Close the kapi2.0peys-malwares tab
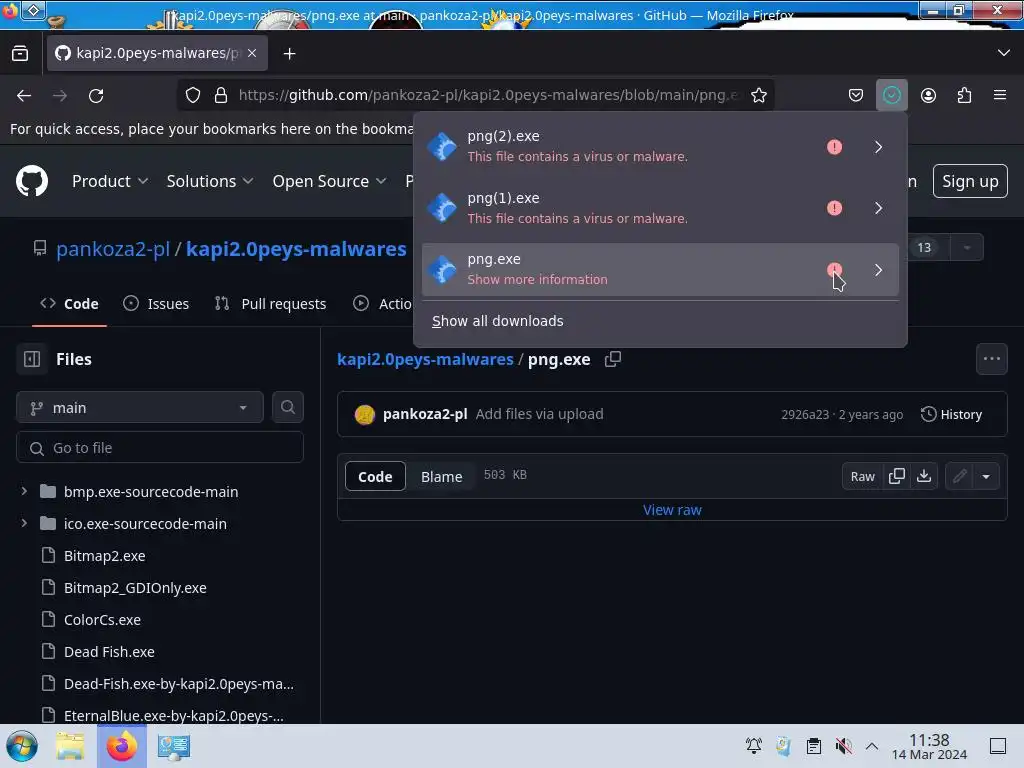Viewport: 1024px width, 768px height. 252,53
